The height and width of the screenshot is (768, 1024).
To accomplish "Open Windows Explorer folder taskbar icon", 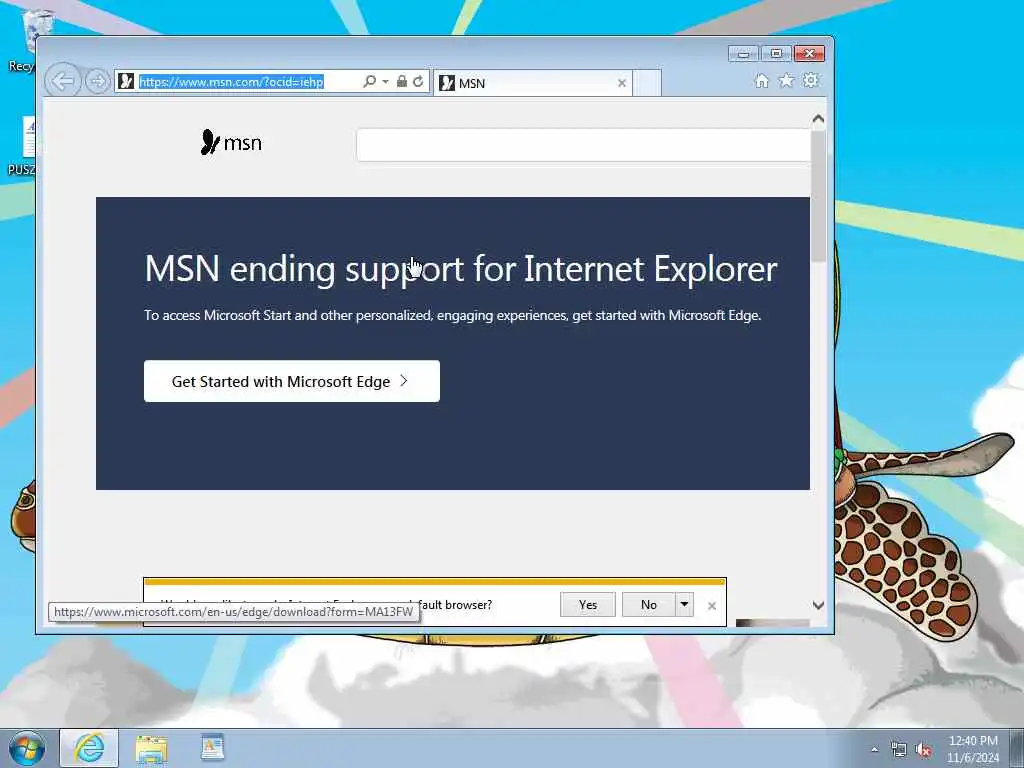I will [152, 748].
